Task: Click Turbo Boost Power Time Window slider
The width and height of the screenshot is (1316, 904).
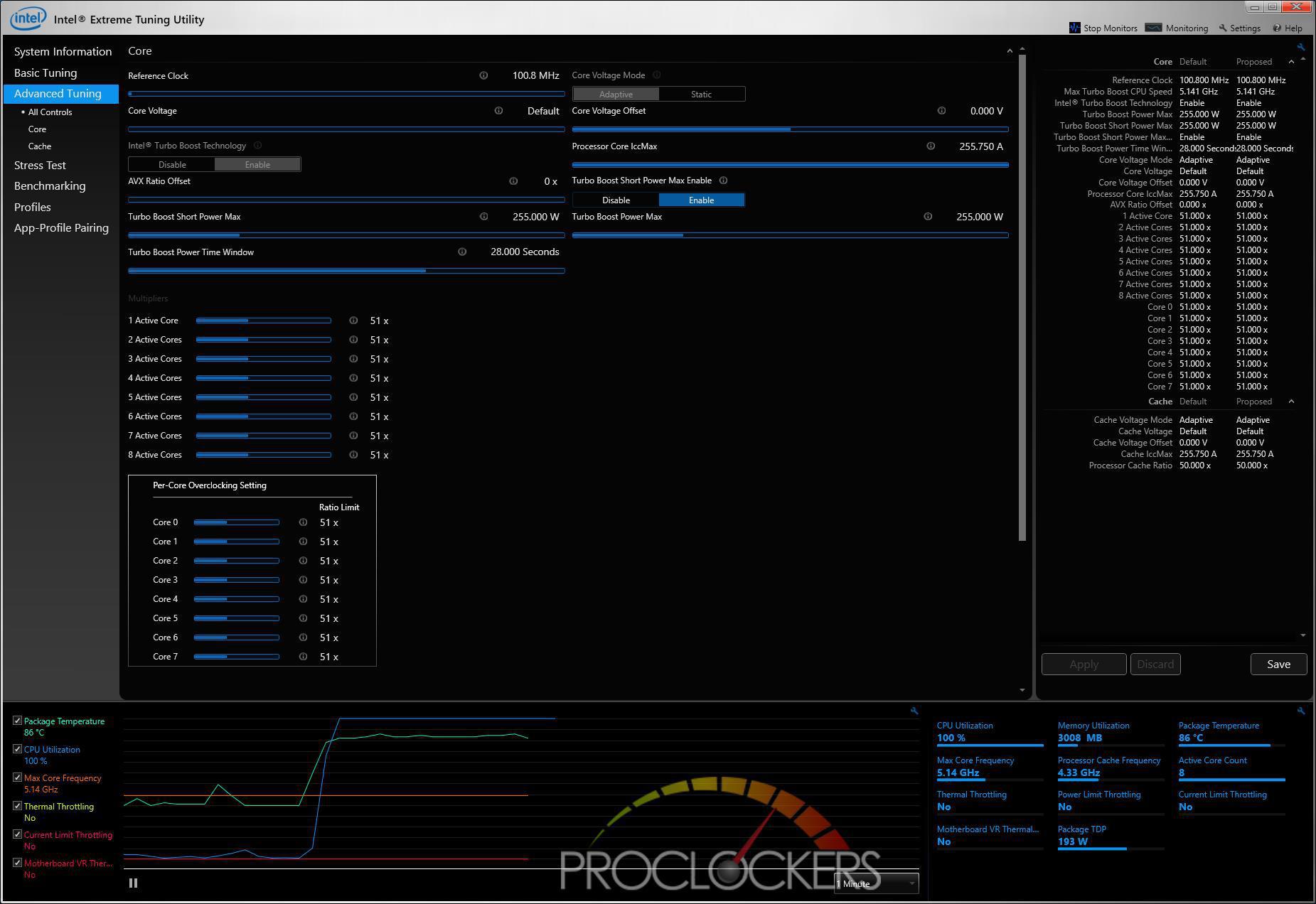Action: click(x=346, y=271)
